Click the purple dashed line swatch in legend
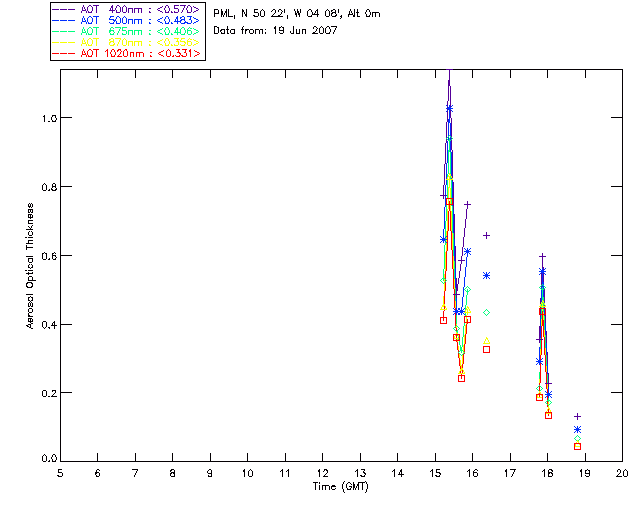 click(64, 9)
